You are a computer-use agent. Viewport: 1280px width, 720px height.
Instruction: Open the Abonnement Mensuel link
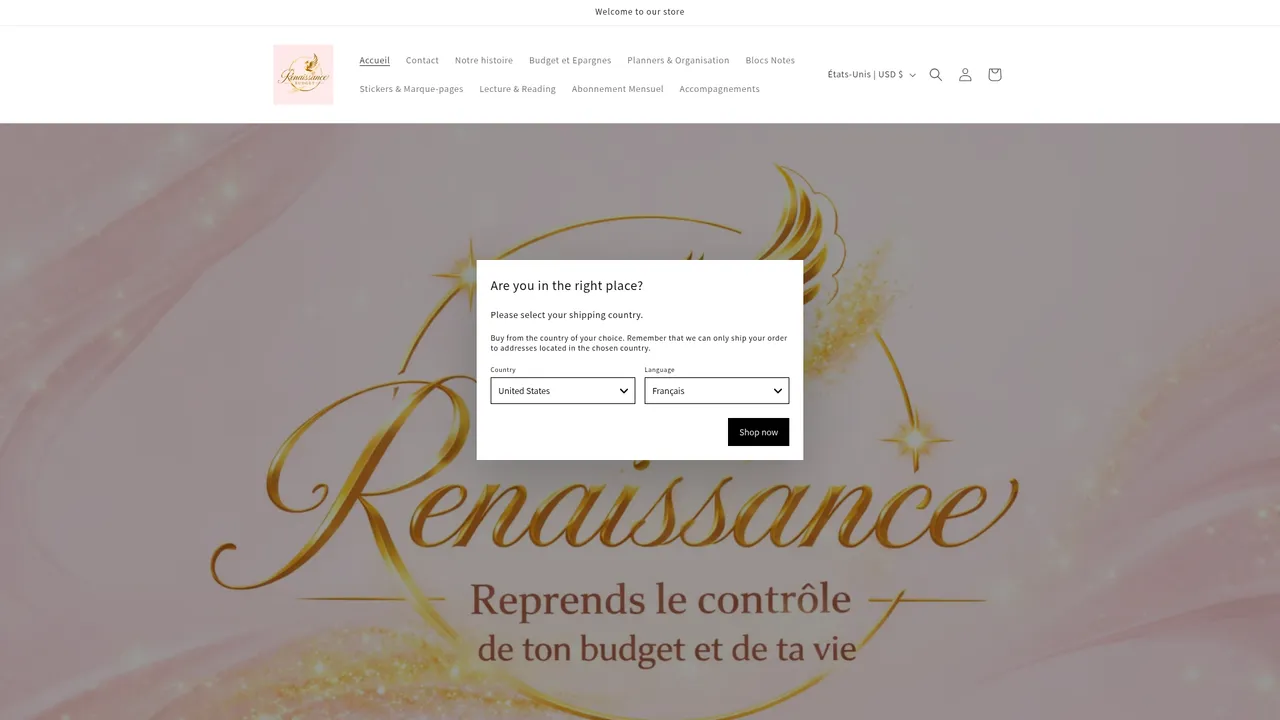pos(617,89)
